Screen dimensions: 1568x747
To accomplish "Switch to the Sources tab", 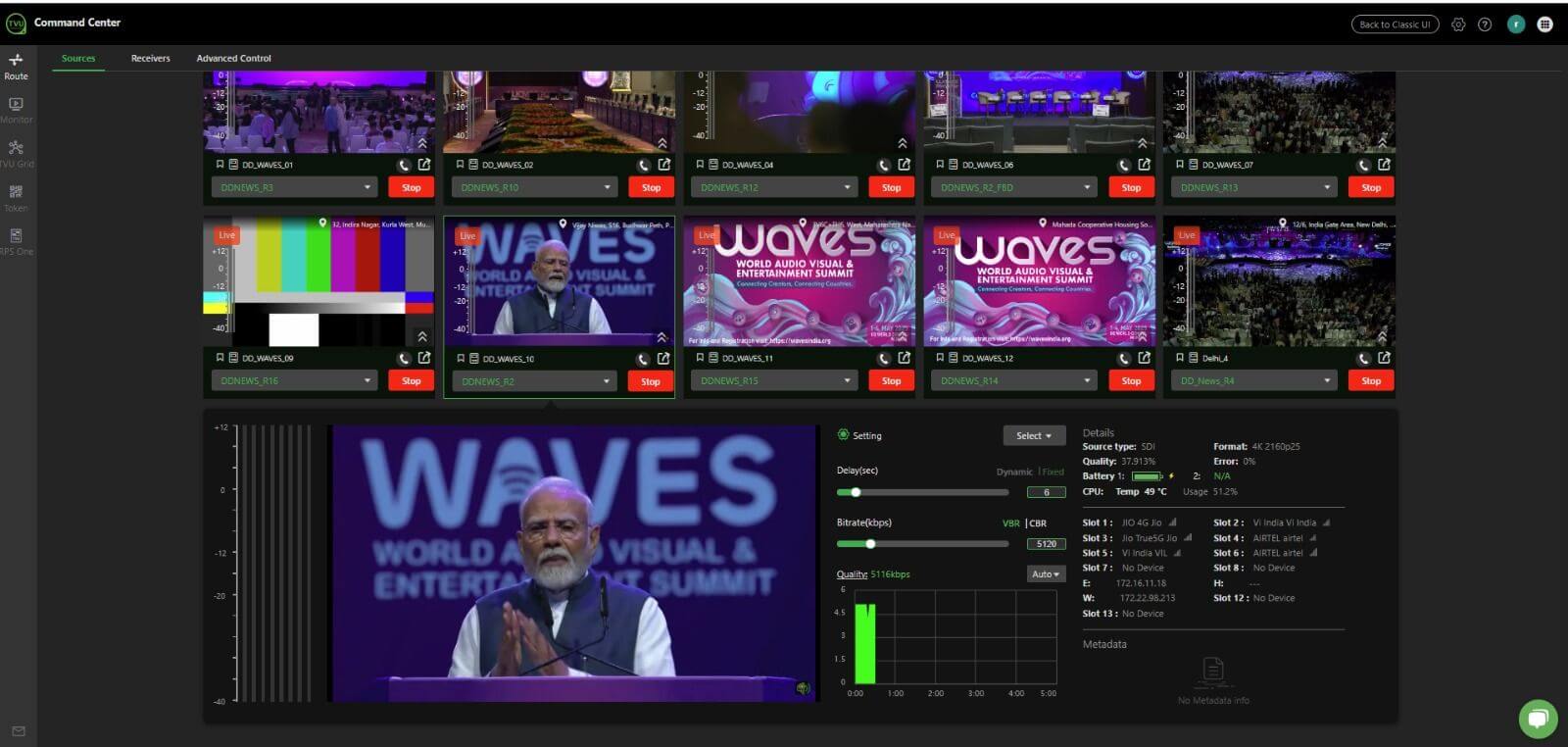I will pyautogui.click(x=78, y=58).
